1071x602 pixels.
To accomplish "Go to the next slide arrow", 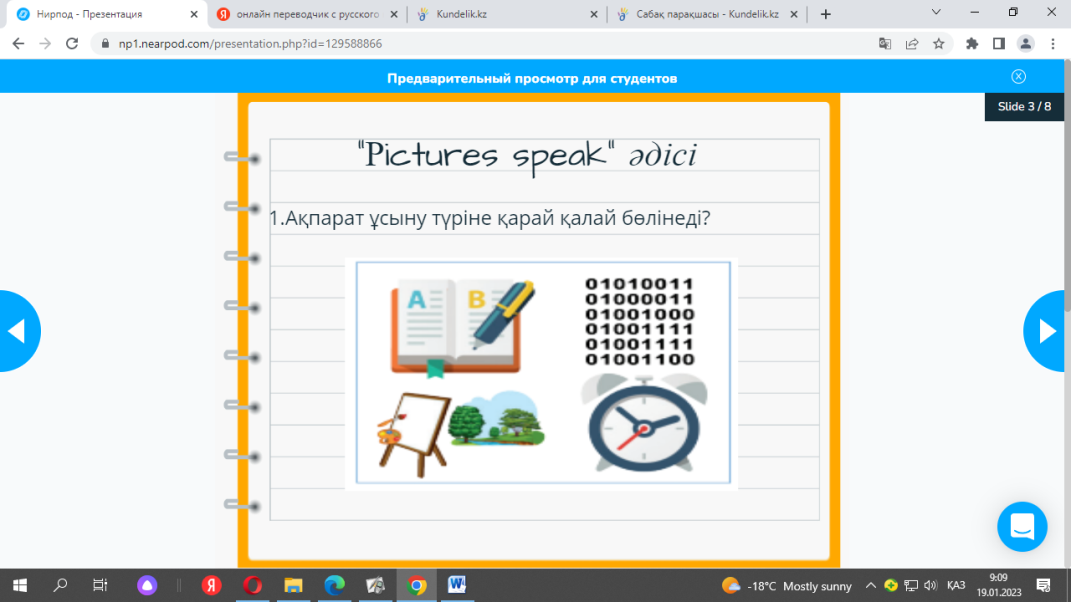I will [x=1046, y=331].
